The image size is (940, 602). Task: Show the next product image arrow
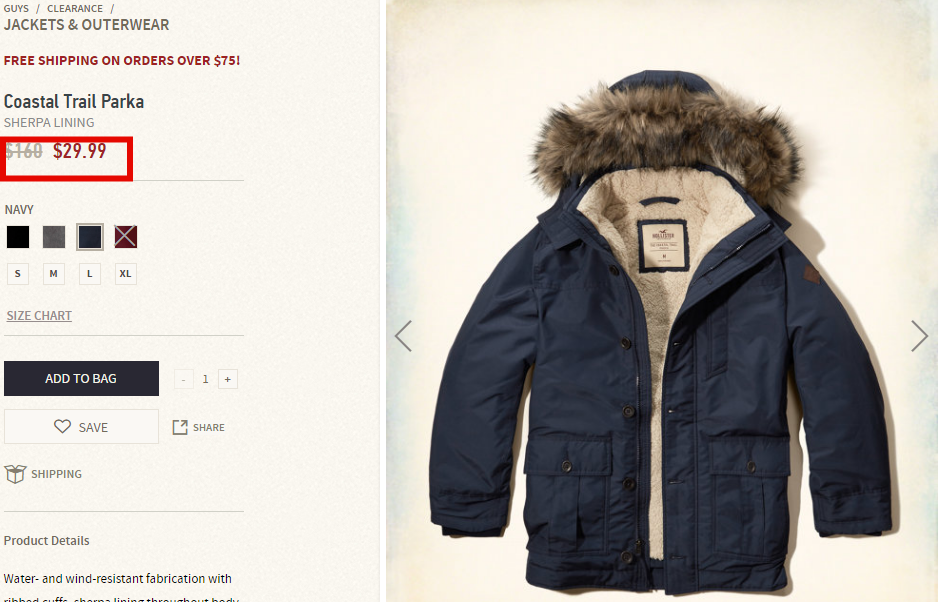pyautogui.click(x=919, y=336)
